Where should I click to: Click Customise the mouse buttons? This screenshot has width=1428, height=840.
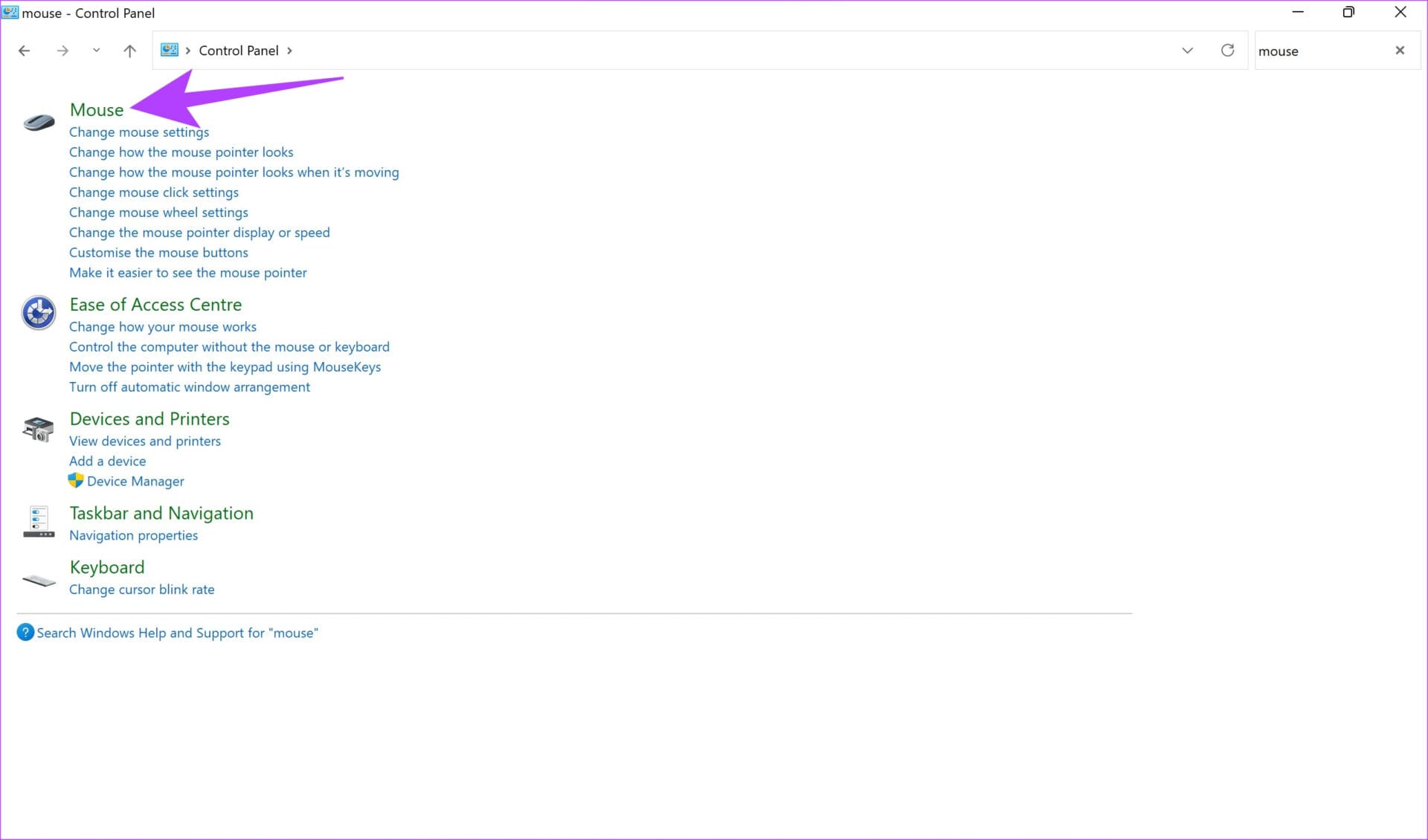click(158, 253)
